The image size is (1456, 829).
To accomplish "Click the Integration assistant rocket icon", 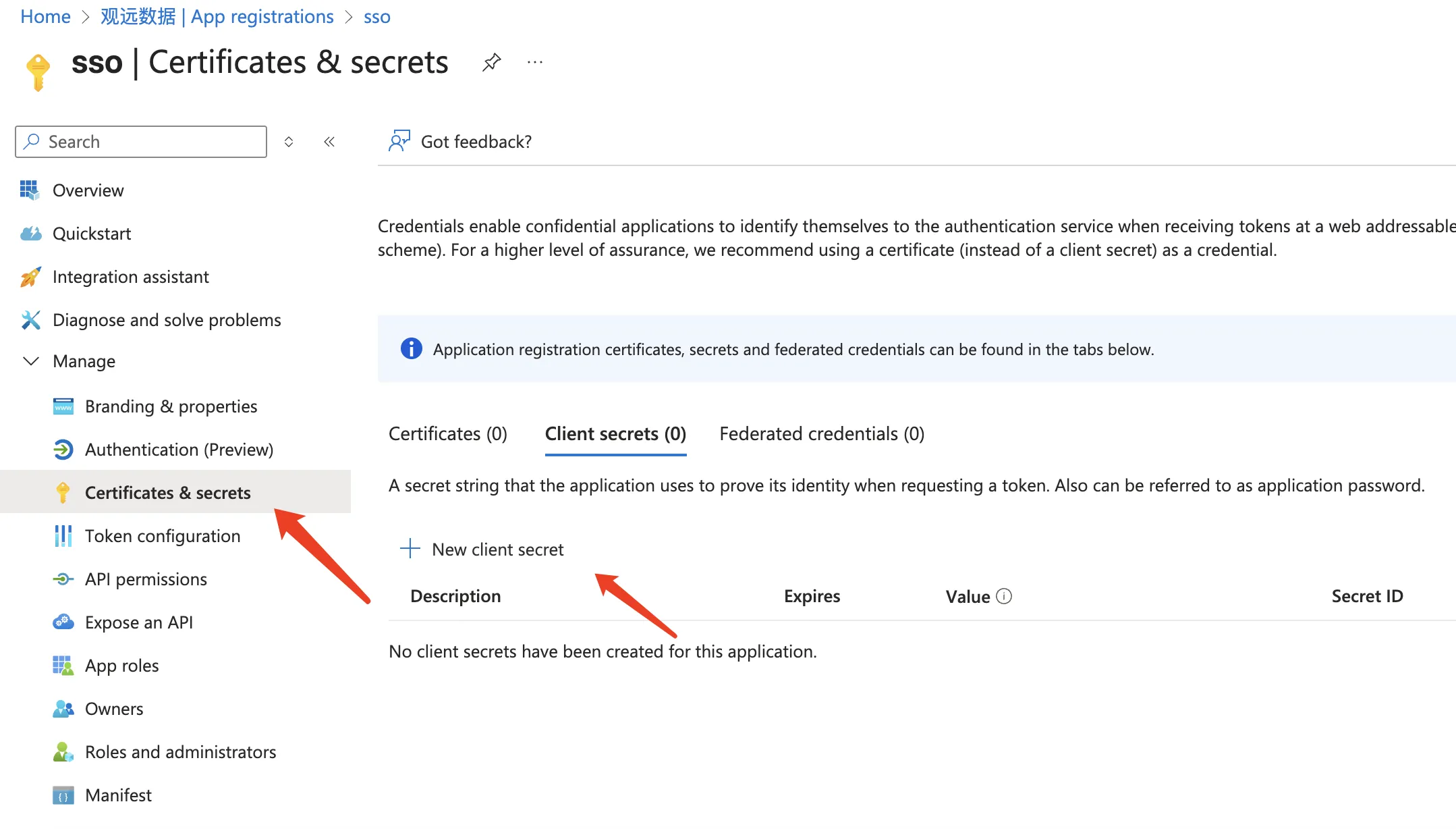I will coord(30,277).
